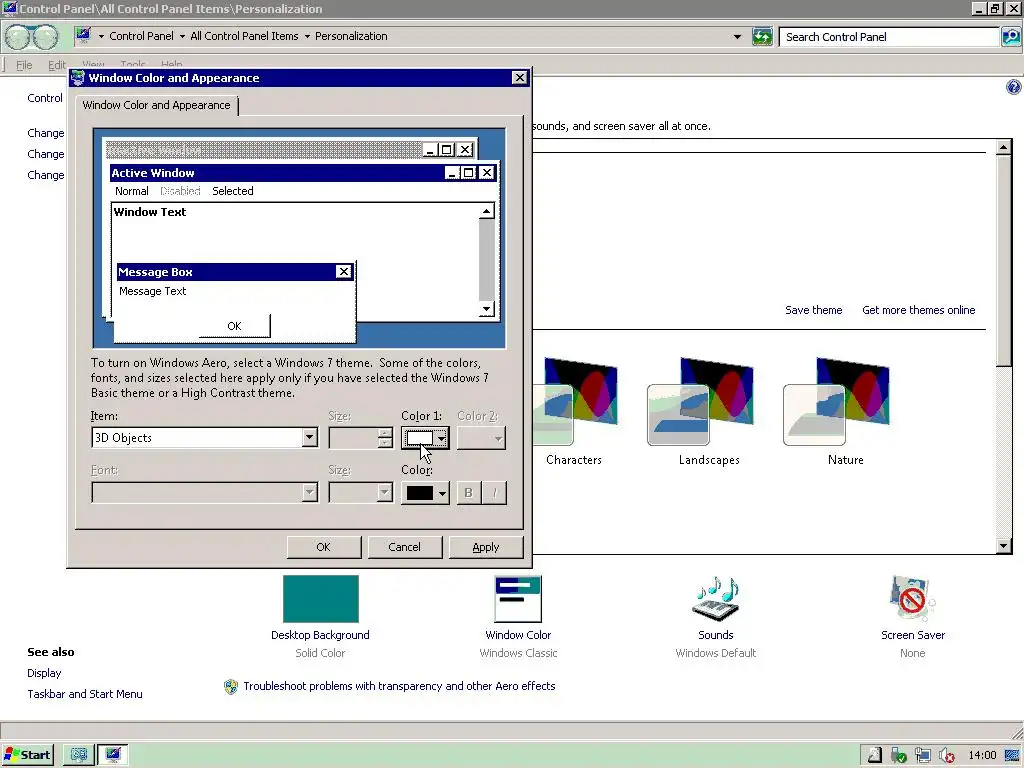Open the Color 2 dropdown
The height and width of the screenshot is (768, 1024).
481,438
